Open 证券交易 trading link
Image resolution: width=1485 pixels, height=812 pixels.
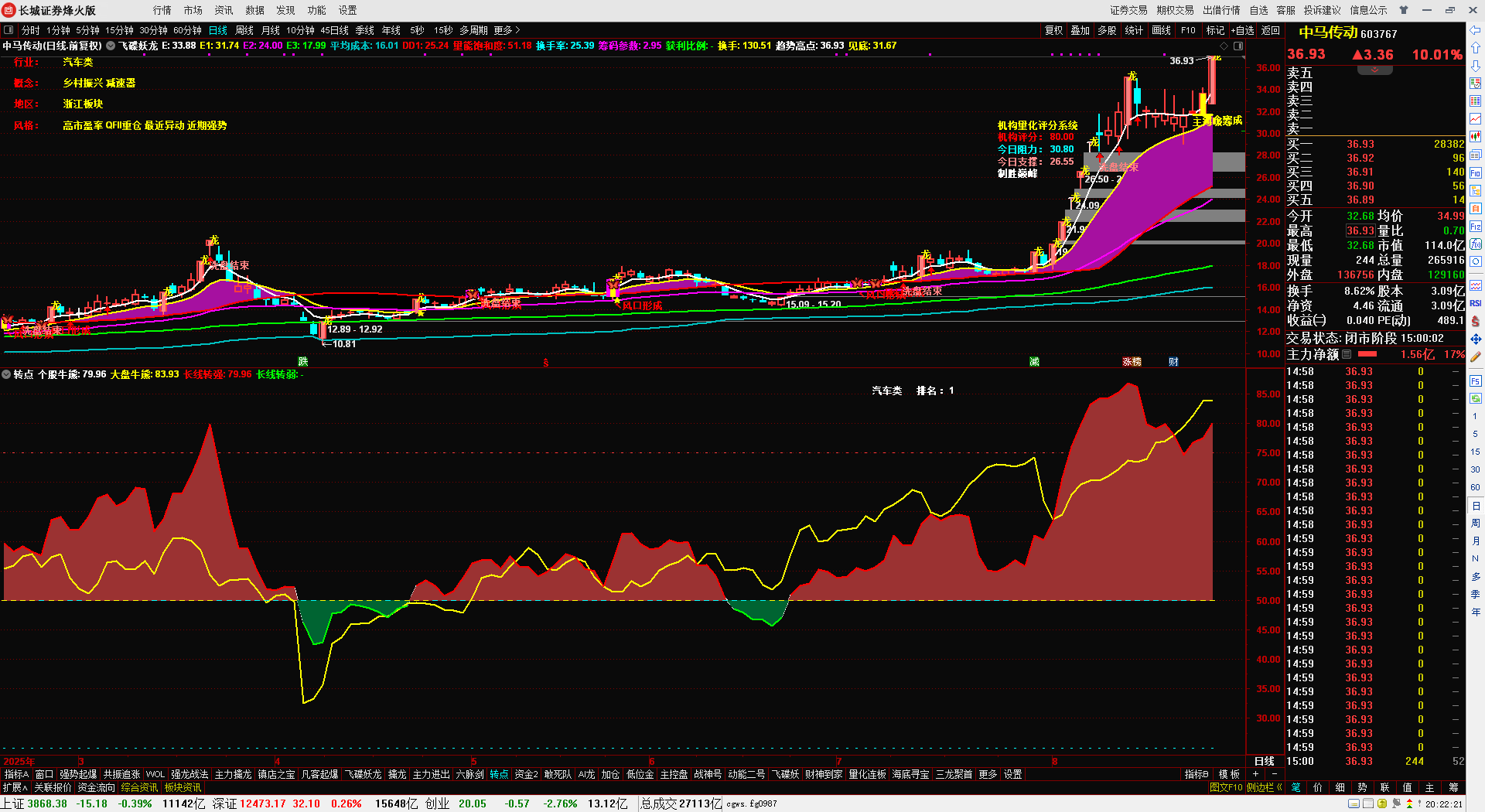coord(1128,10)
